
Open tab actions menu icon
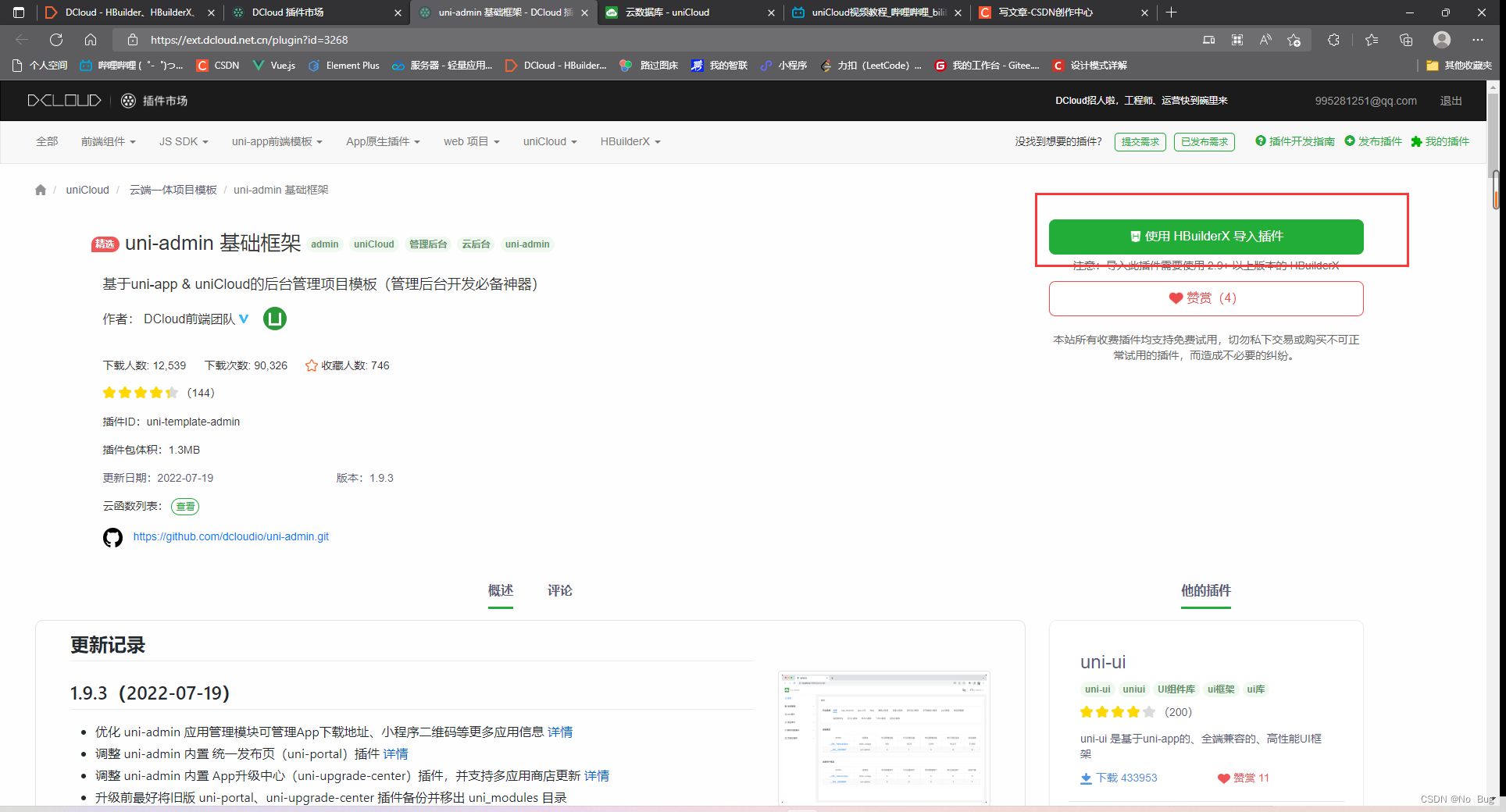pos(19,12)
